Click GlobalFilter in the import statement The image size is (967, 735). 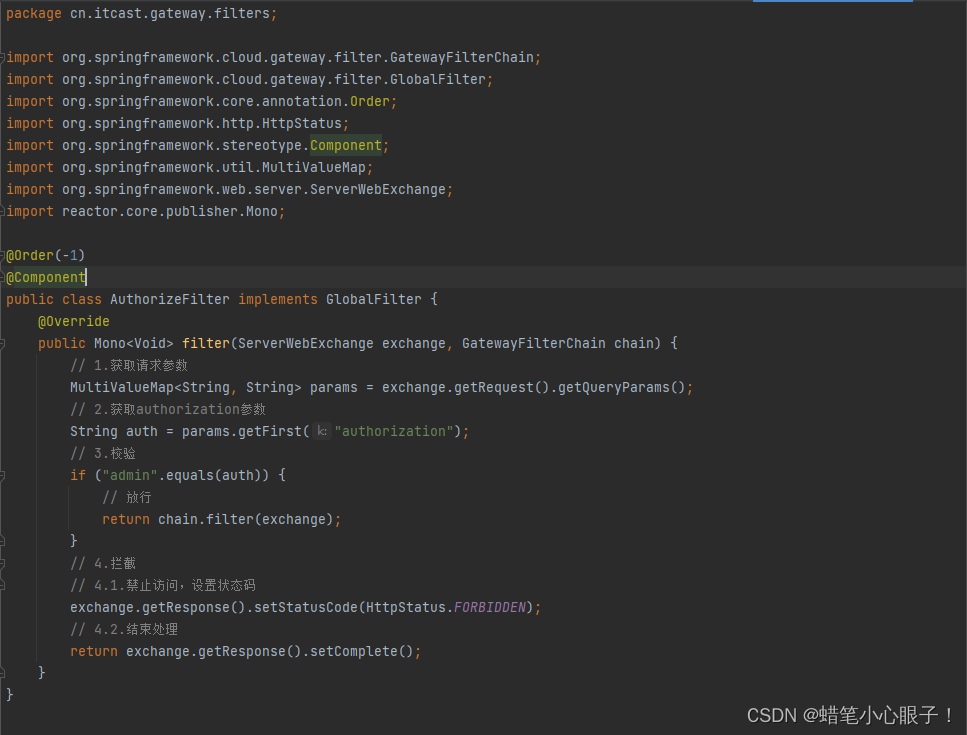tap(438, 80)
